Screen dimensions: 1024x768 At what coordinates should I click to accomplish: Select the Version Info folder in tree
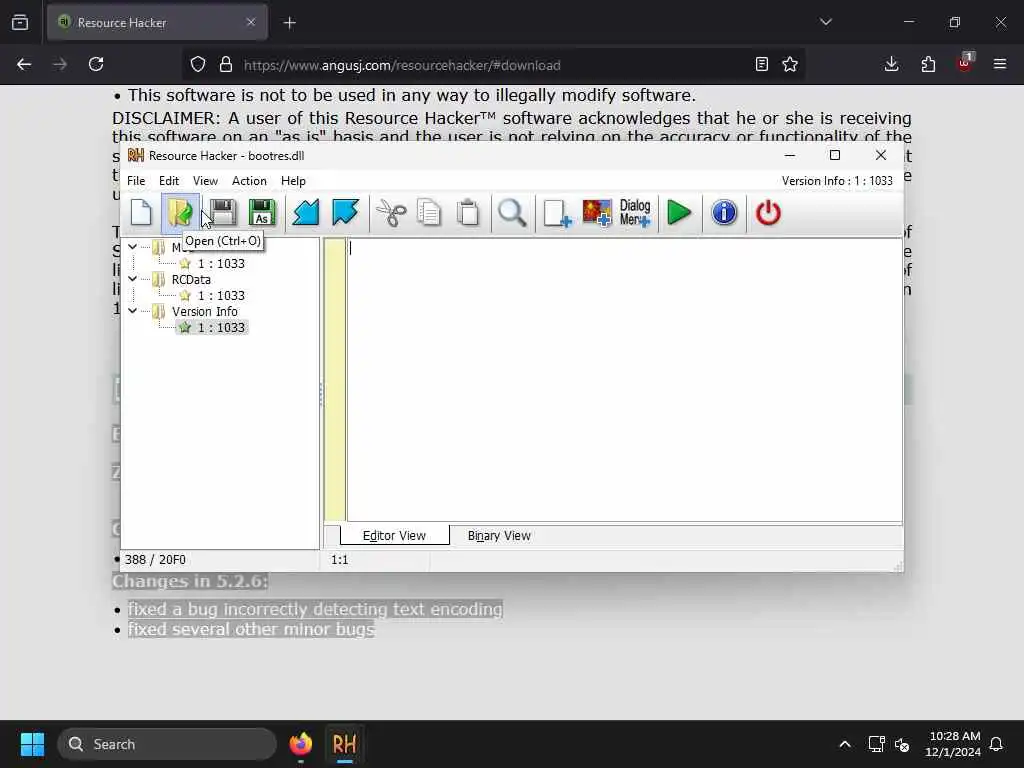(204, 312)
